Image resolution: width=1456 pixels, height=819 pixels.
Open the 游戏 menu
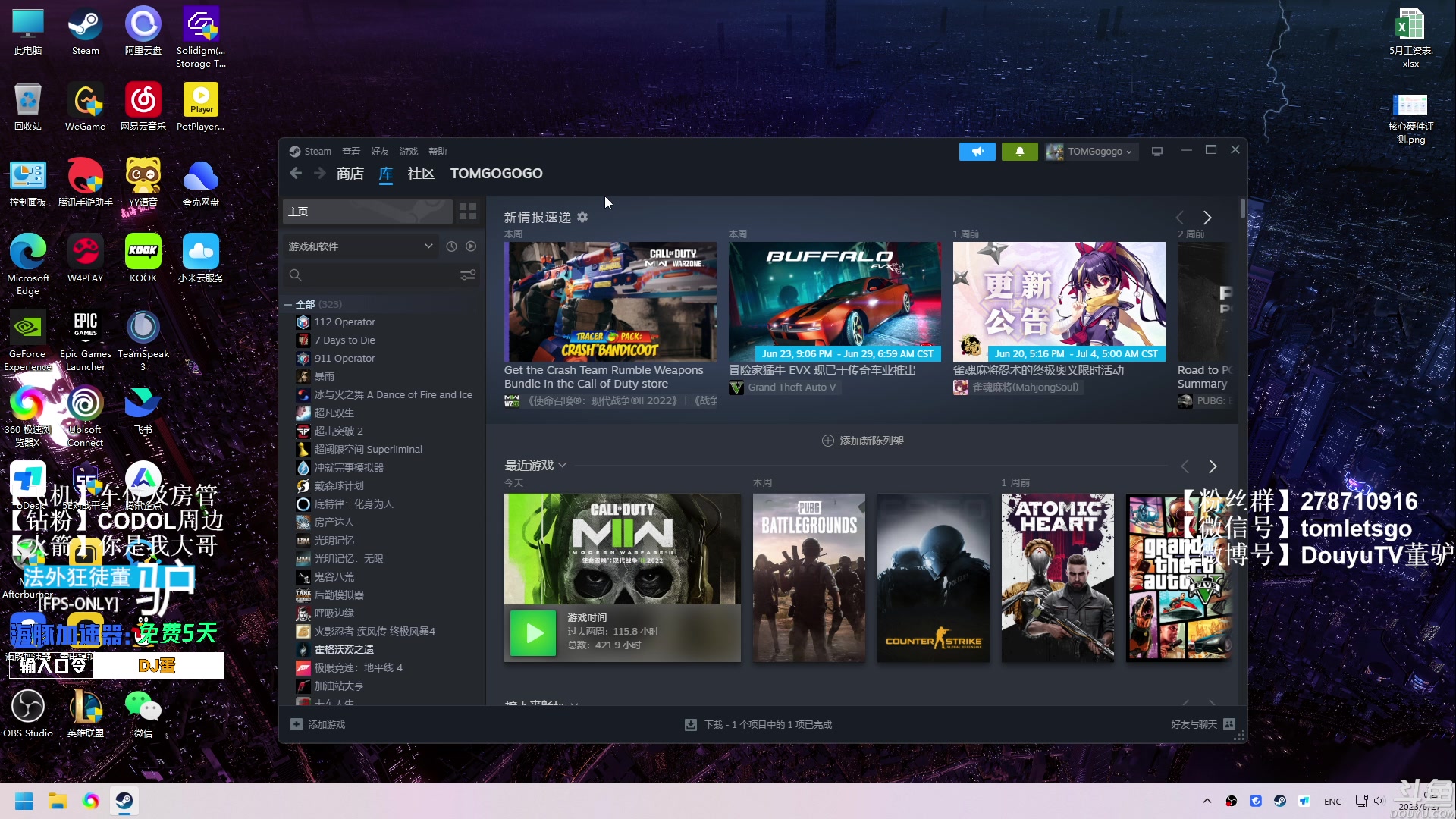(409, 152)
